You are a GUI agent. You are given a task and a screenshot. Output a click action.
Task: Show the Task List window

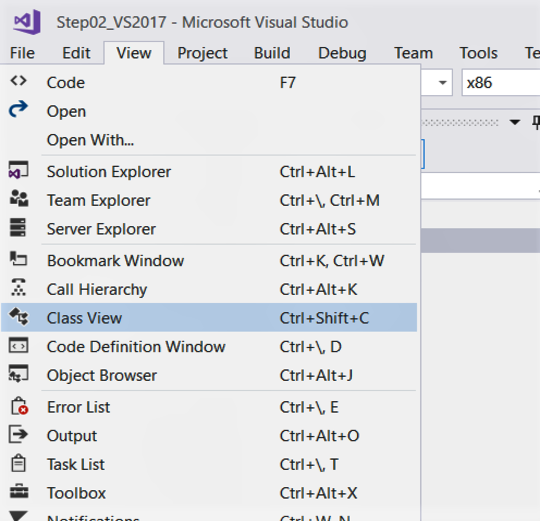point(209,464)
